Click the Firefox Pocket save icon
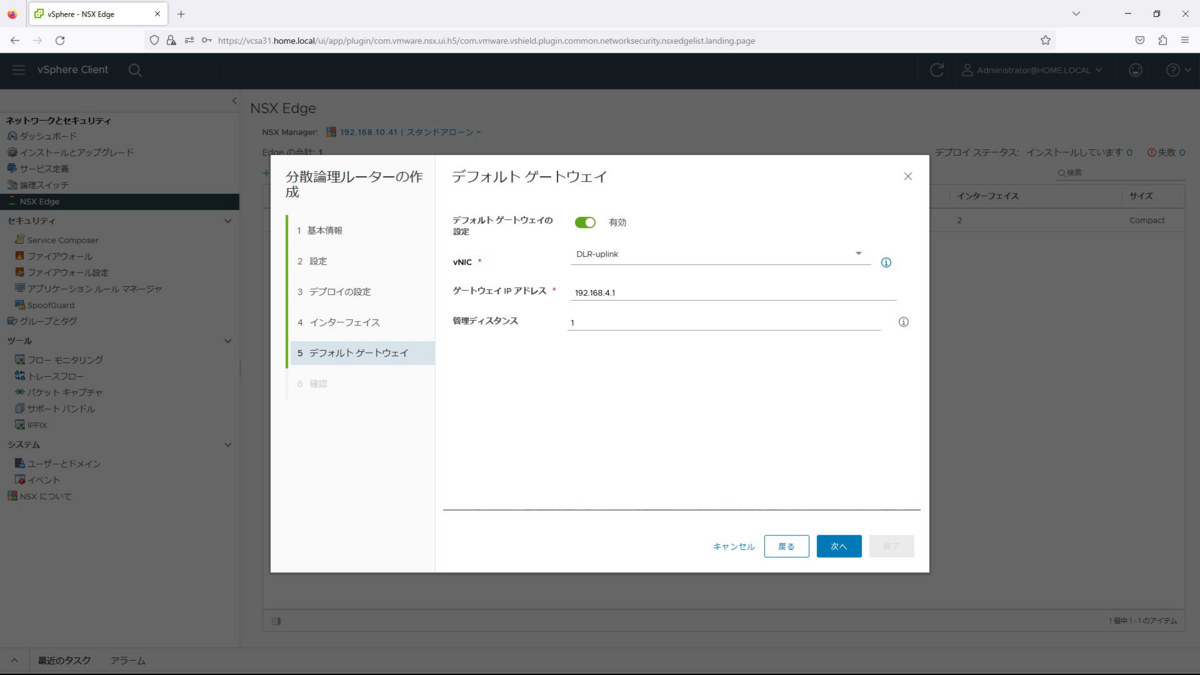Viewport: 1200px width, 675px height. point(1140,40)
